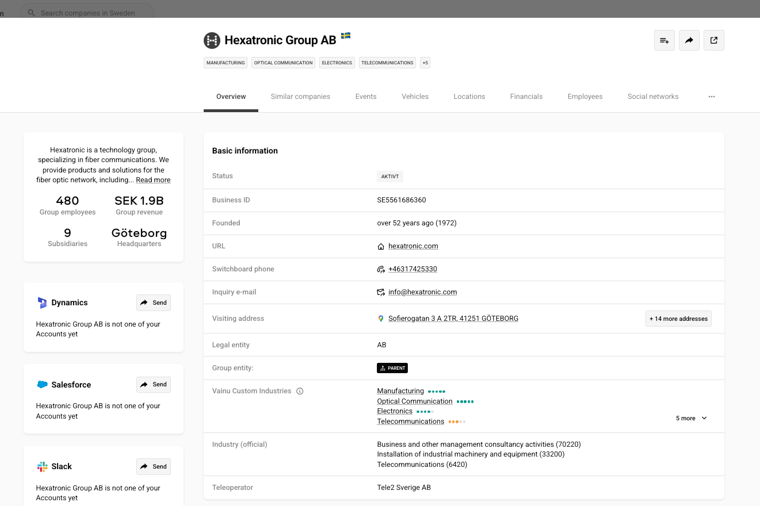The height and width of the screenshot is (506, 760).
Task: Click the Slack logo icon
Action: point(42,467)
